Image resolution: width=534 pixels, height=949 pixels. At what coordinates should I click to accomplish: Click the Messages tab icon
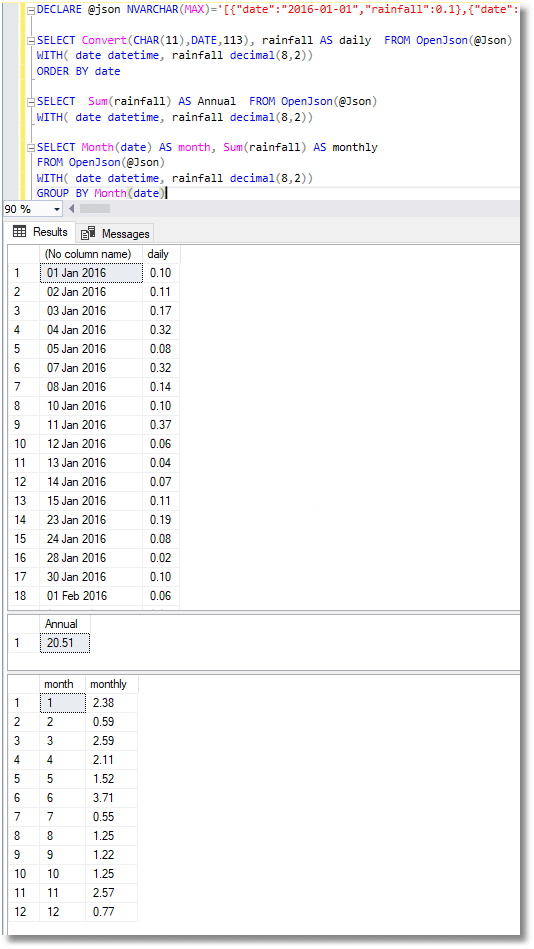coord(88,233)
